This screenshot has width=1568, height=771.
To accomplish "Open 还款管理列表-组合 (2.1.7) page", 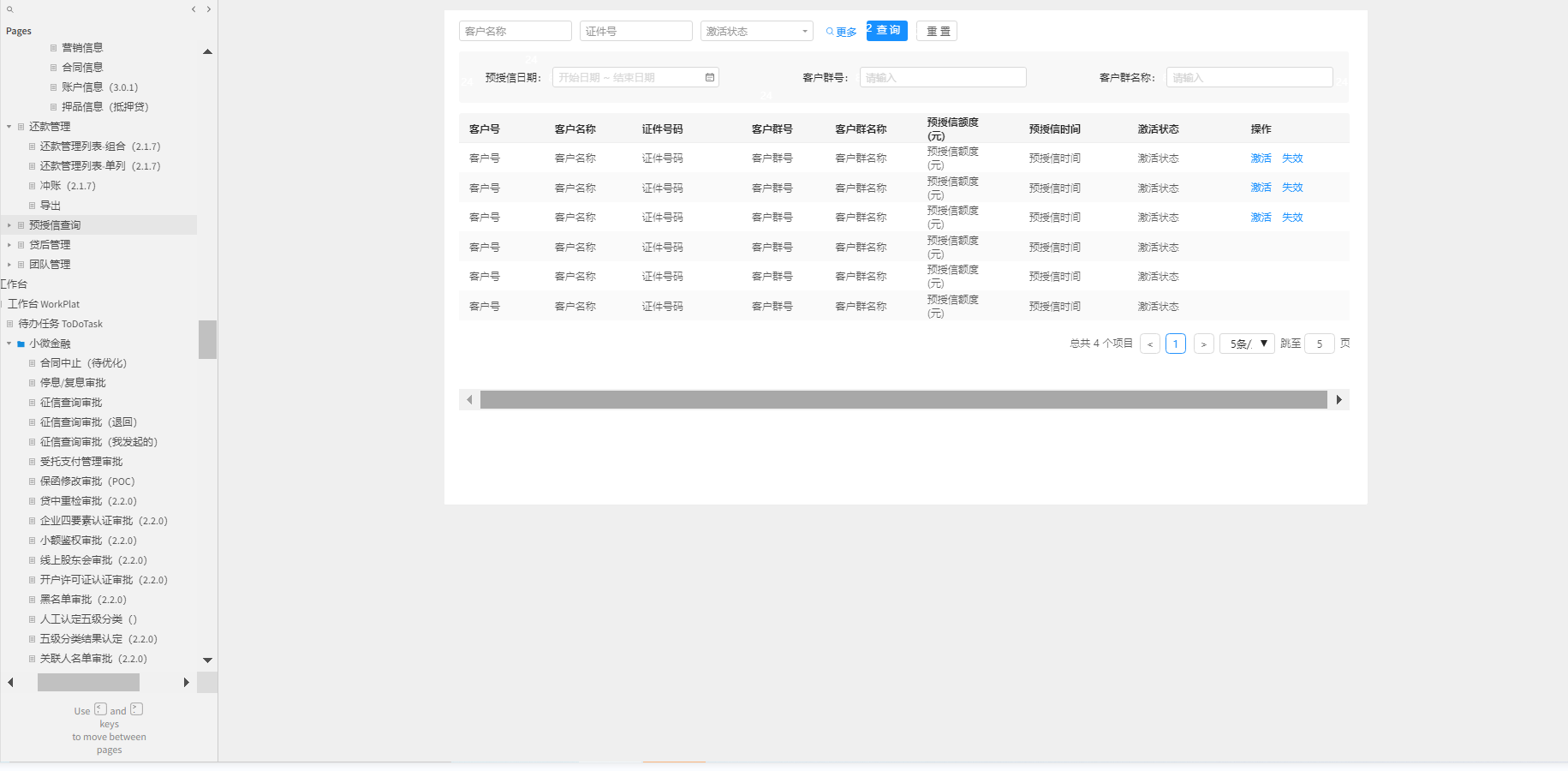I will [99, 146].
